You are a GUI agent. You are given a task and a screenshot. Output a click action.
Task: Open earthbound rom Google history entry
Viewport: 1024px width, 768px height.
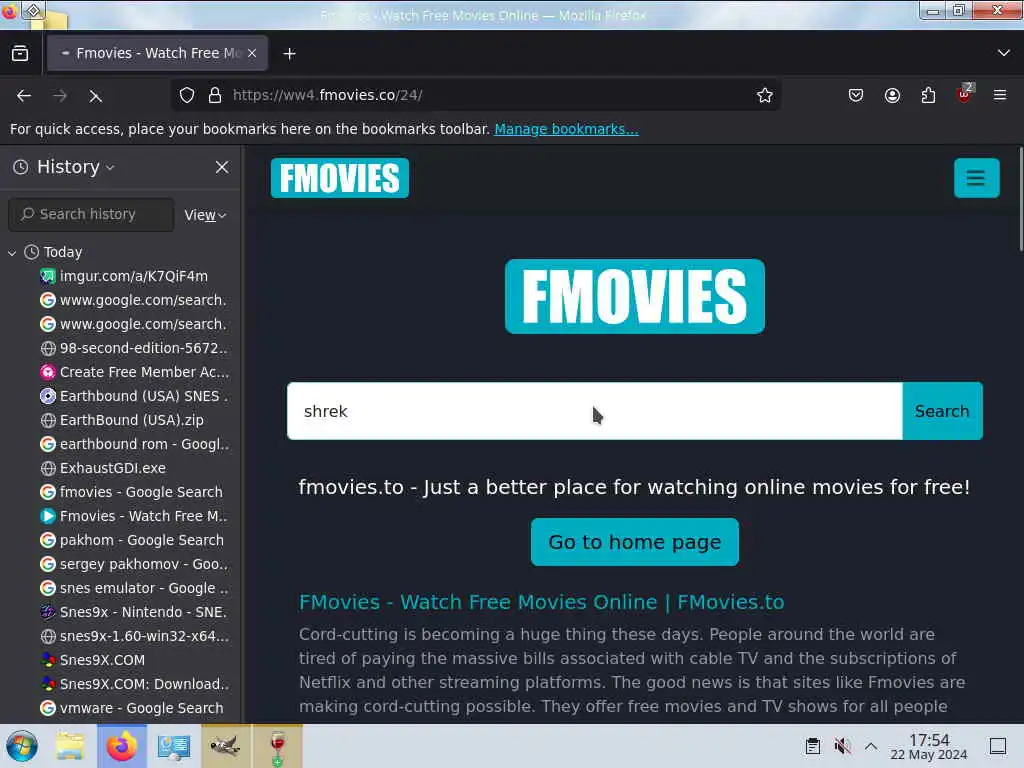click(x=133, y=444)
